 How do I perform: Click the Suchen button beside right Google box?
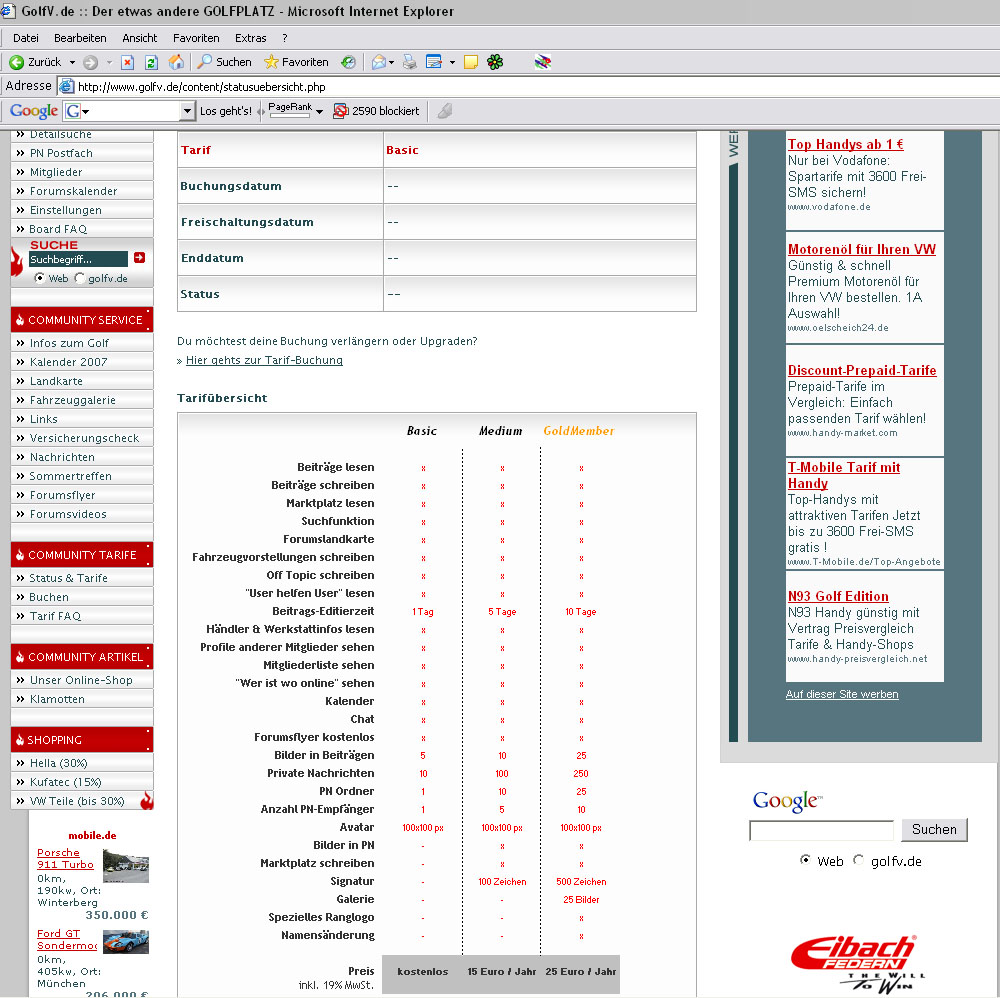click(934, 830)
